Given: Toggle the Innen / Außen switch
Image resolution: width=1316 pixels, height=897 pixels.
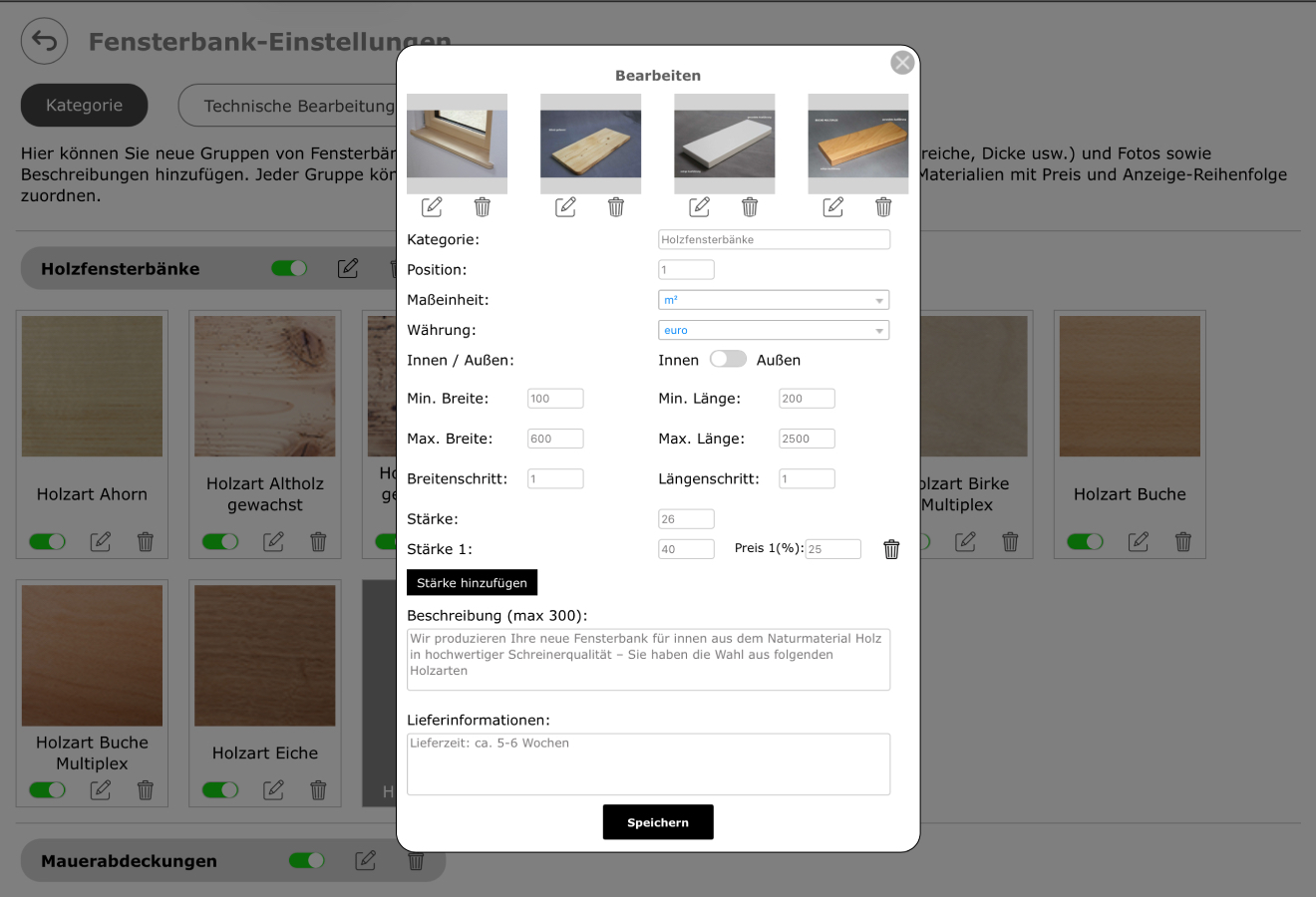Looking at the screenshot, I should coord(728,359).
